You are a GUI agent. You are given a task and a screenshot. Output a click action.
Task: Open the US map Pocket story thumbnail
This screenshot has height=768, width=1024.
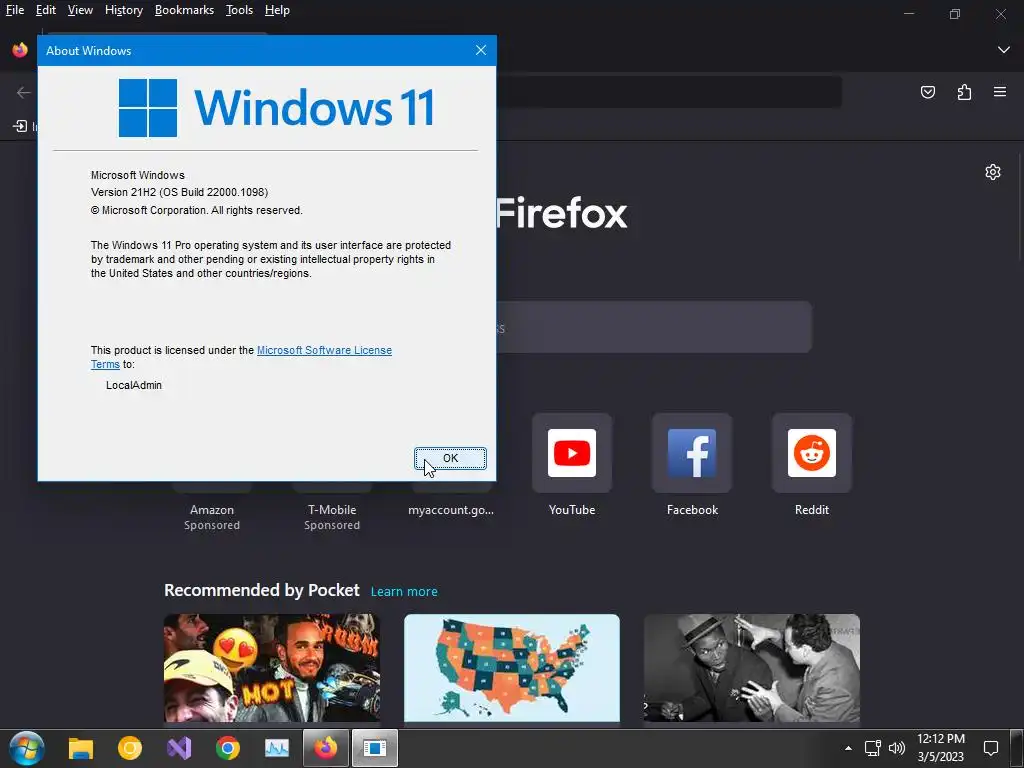click(512, 667)
